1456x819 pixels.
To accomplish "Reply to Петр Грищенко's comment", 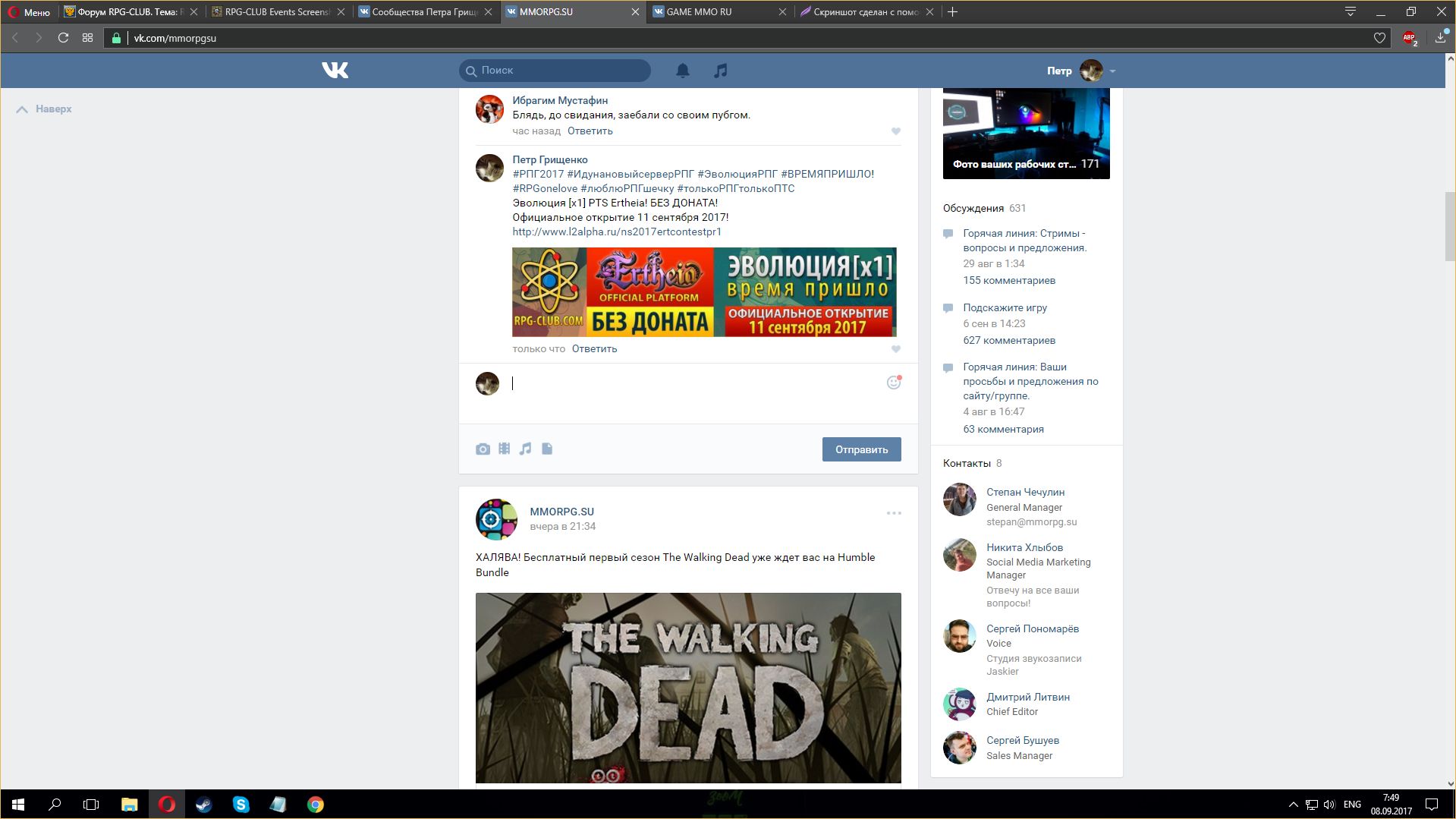I will [594, 349].
